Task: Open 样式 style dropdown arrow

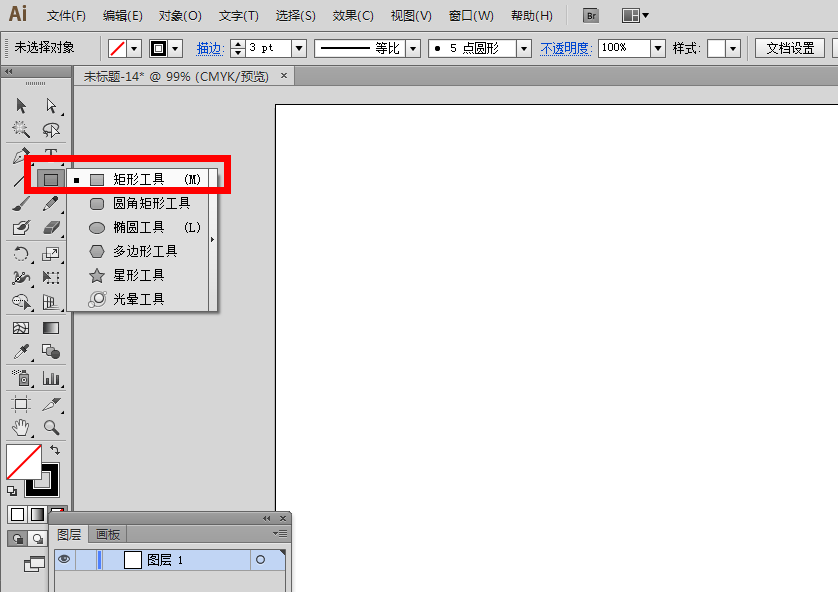Action: point(733,49)
